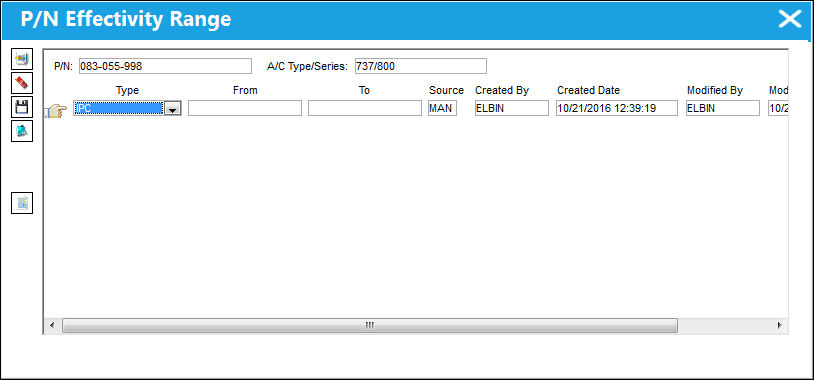The width and height of the screenshot is (814, 380).
Task: Open the Type dropdown showing IPC
Action: tap(173, 108)
